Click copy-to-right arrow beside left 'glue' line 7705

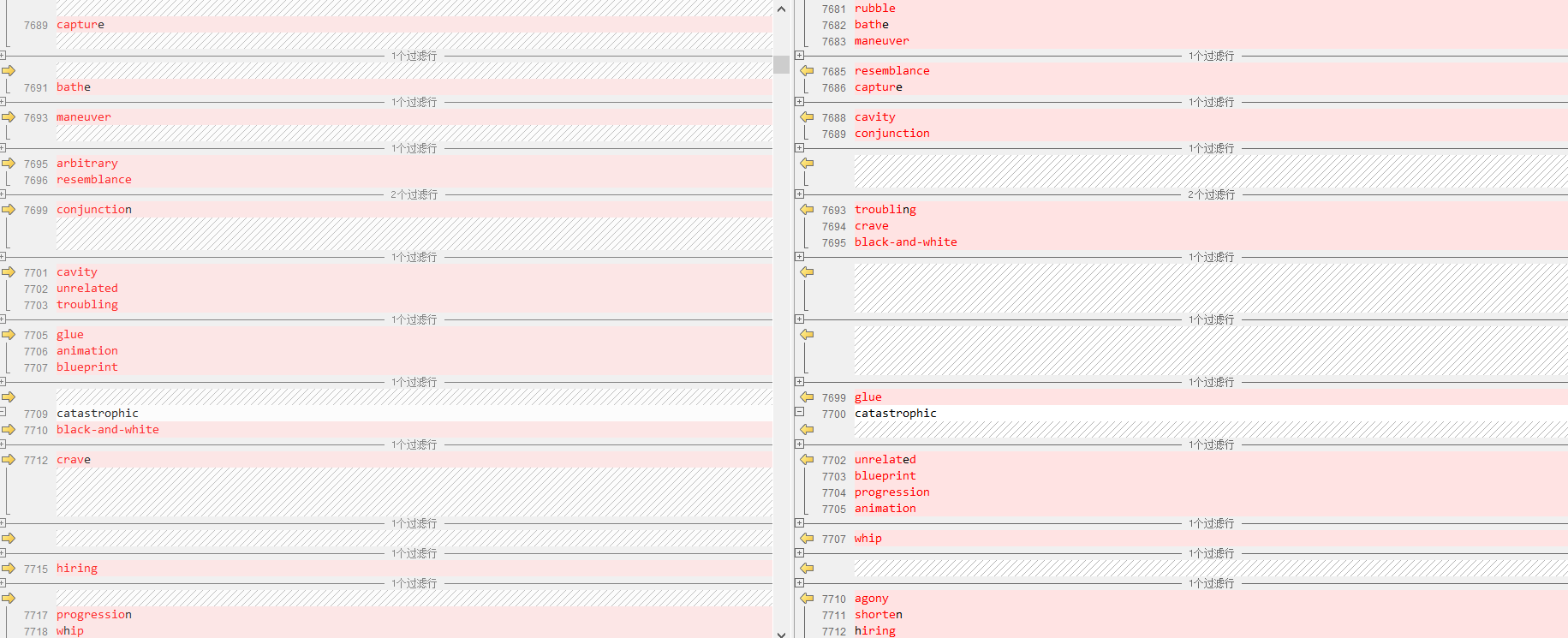point(9,335)
